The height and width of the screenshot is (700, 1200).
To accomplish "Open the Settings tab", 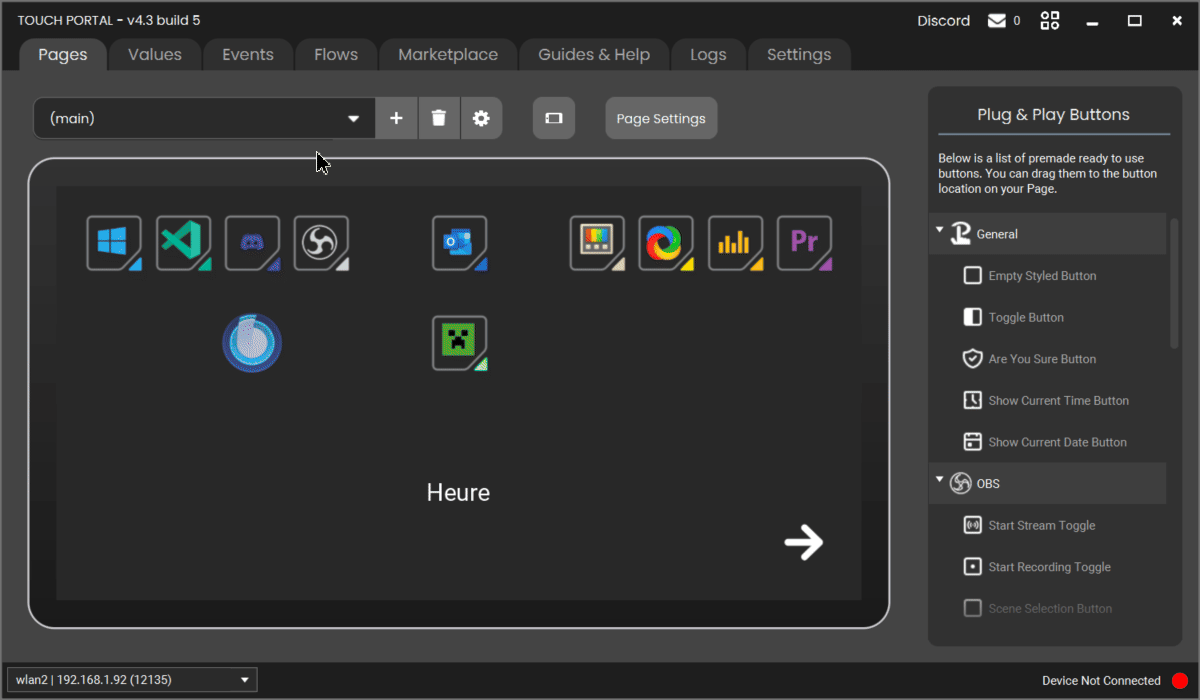I will 799,55.
